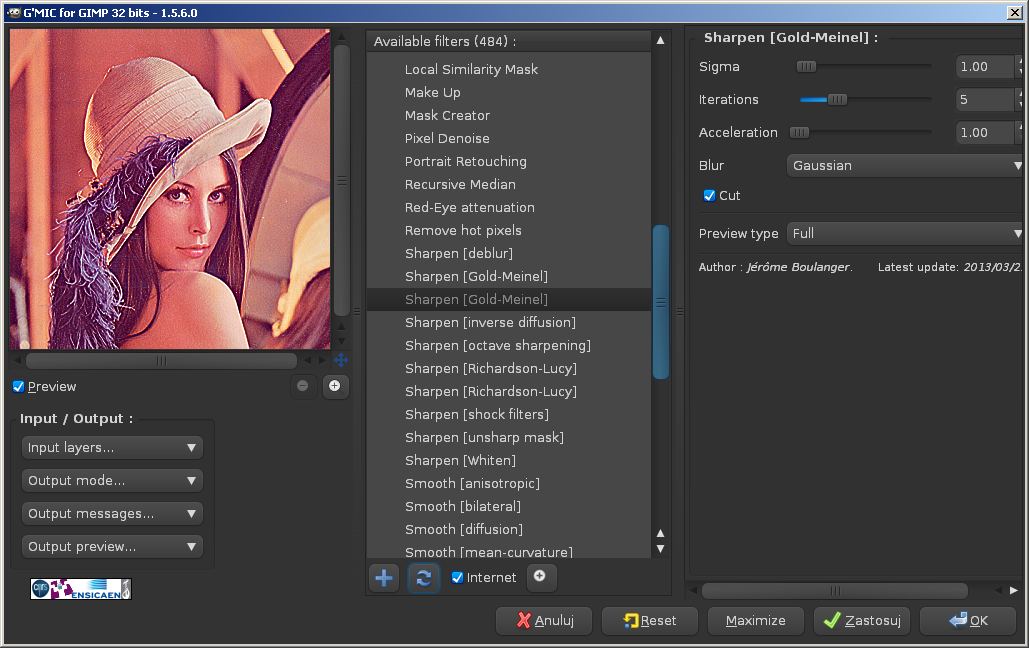Open the Output mode dropdown
The height and width of the screenshot is (648, 1029).
coord(112,481)
